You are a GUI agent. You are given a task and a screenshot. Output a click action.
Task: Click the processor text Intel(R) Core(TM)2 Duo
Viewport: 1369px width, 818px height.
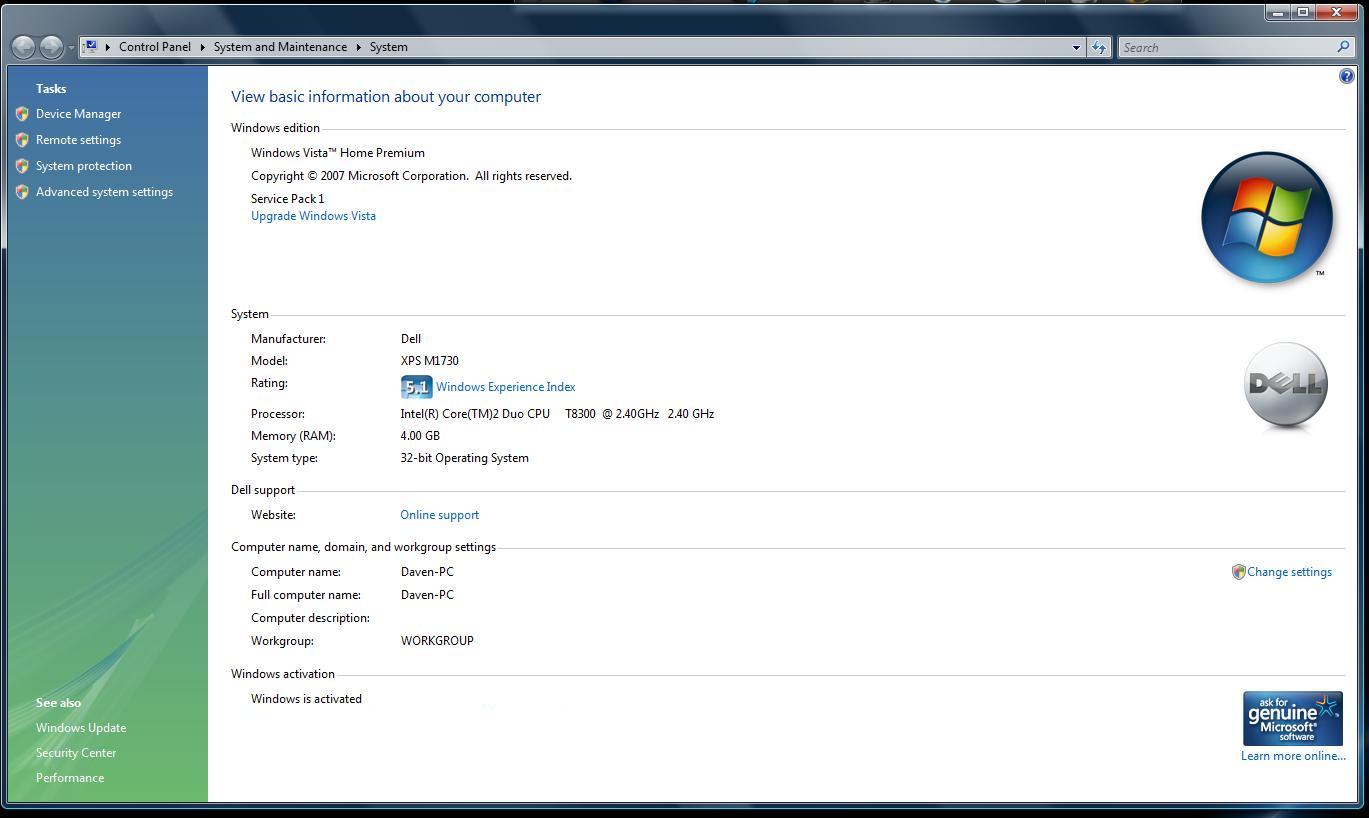475,414
